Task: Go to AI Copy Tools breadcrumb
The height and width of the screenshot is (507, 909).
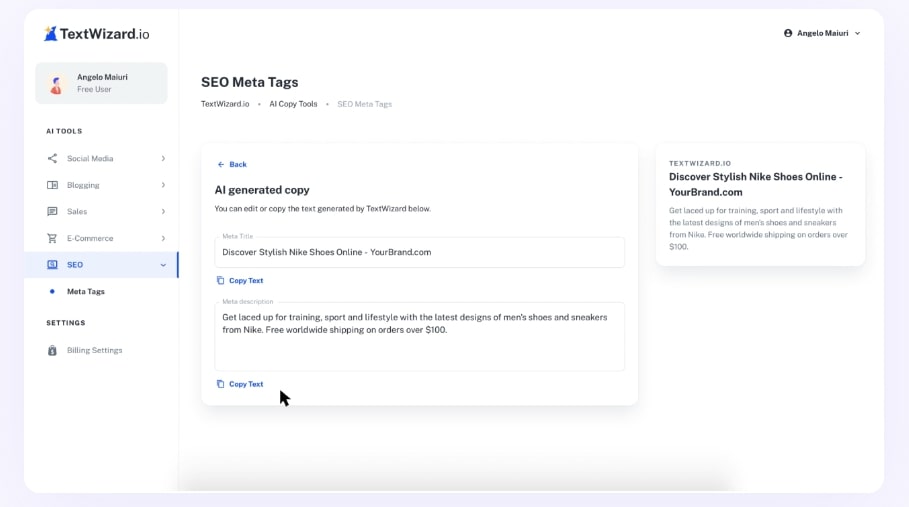Action: 293,104
